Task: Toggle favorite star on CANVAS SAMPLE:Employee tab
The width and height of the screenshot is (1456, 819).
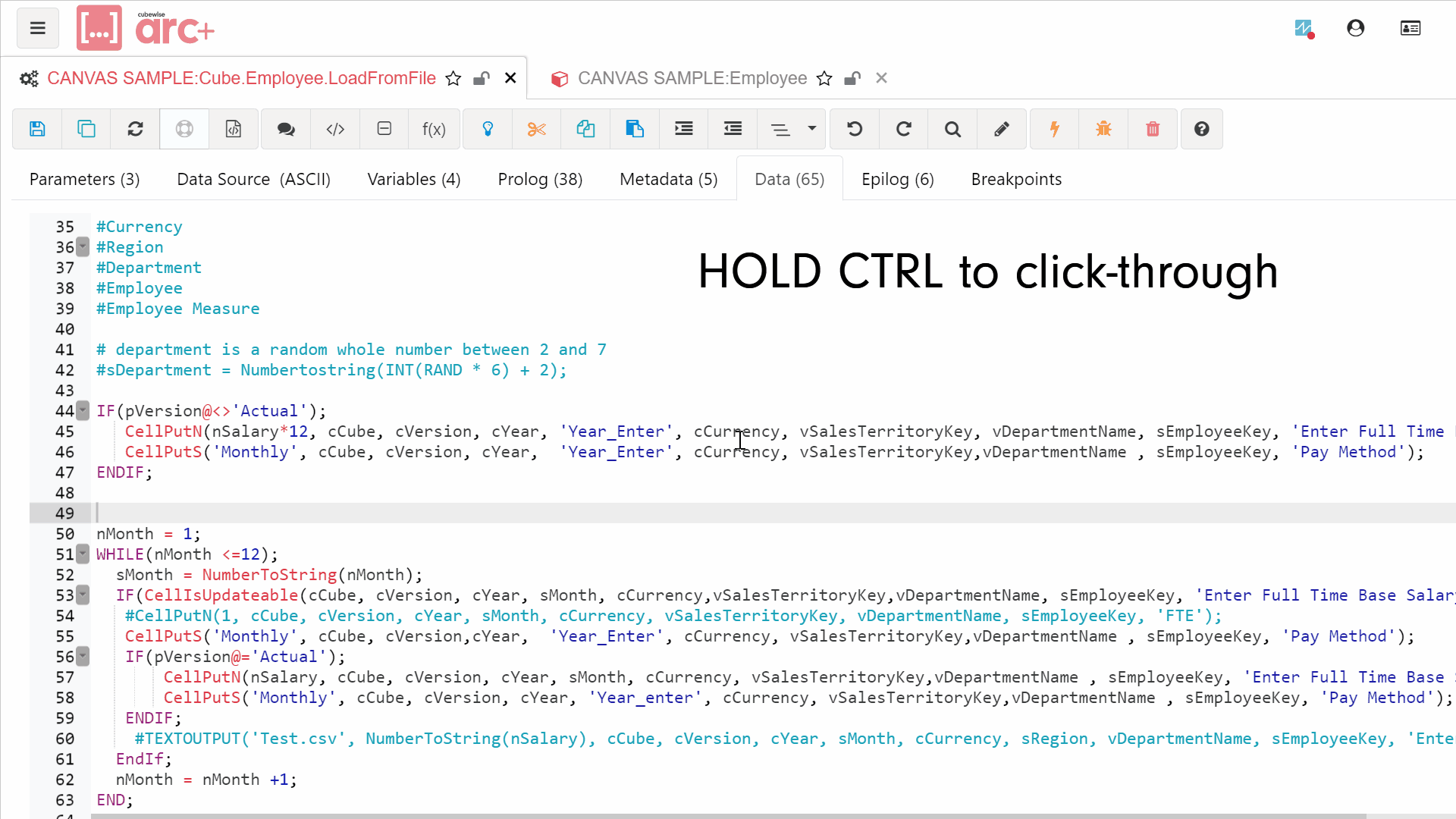Action: click(x=824, y=79)
